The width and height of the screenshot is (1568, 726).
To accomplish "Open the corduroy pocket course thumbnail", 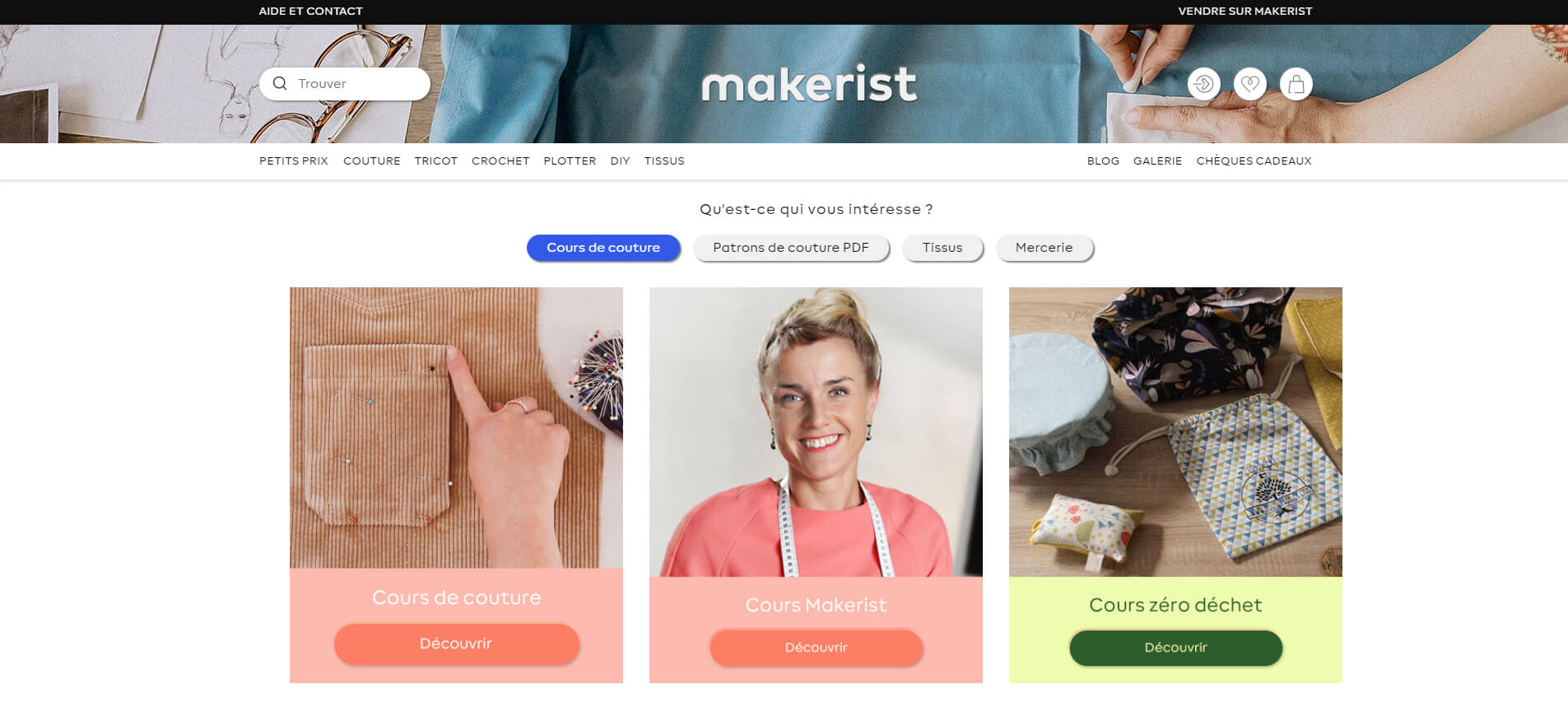I will (456, 428).
